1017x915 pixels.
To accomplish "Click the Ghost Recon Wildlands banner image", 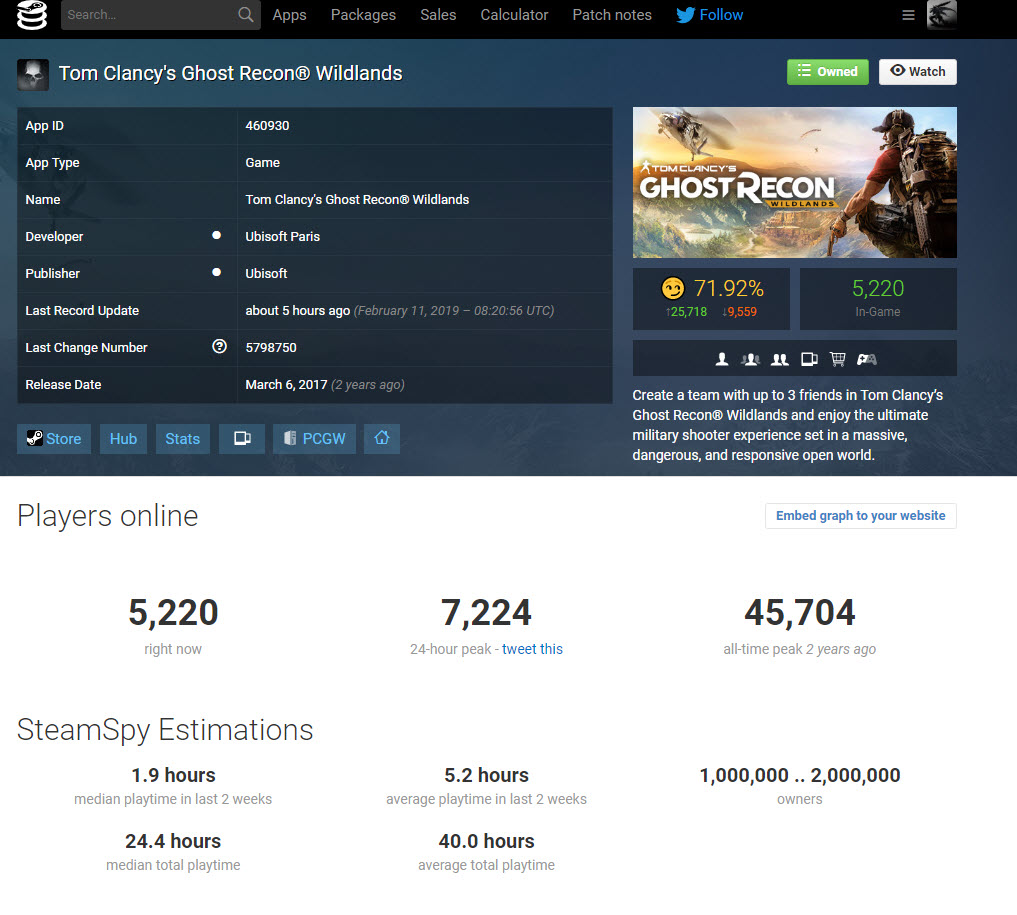I will point(794,183).
